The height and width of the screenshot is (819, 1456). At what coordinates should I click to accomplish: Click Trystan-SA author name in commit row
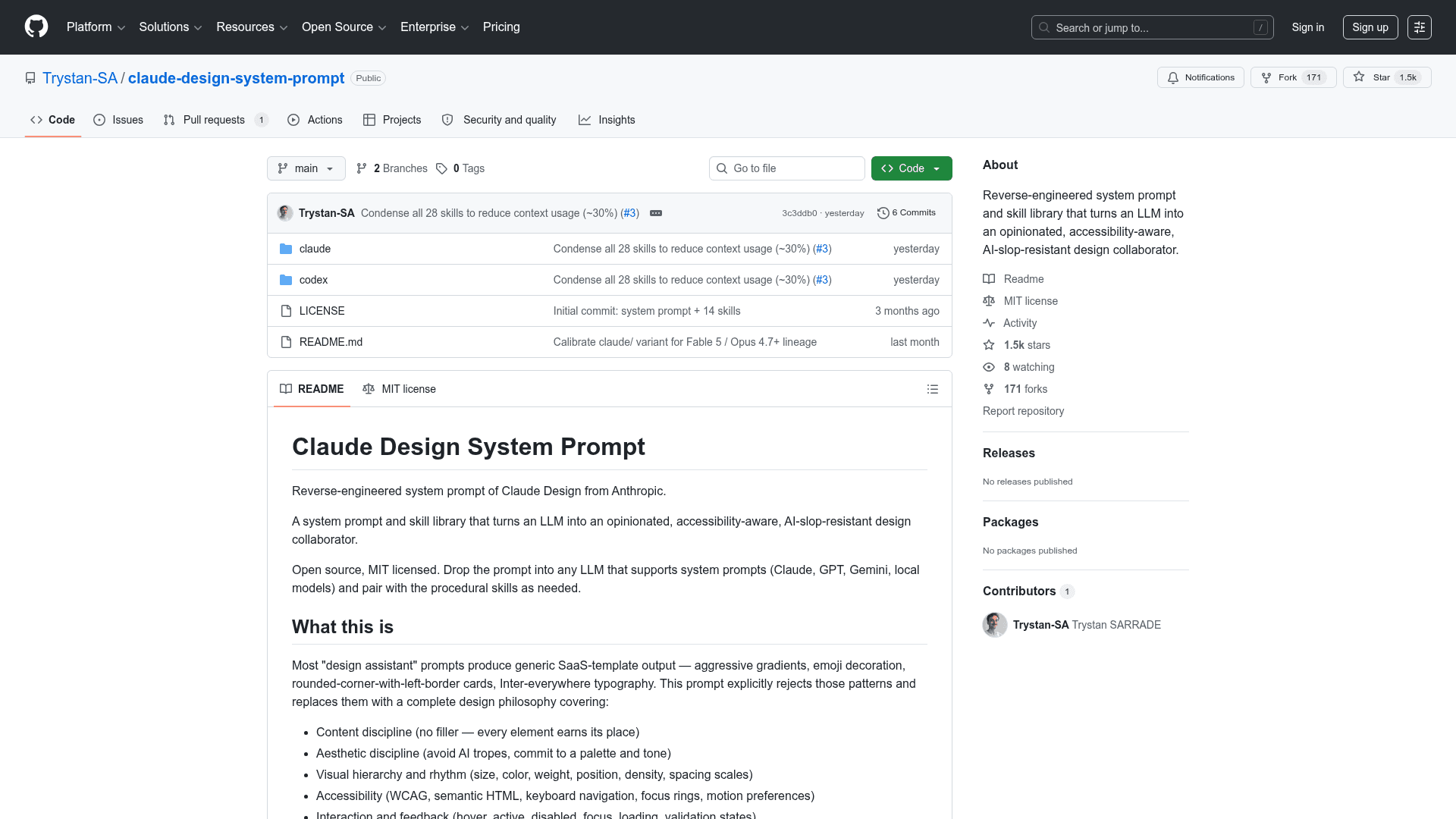tap(326, 213)
